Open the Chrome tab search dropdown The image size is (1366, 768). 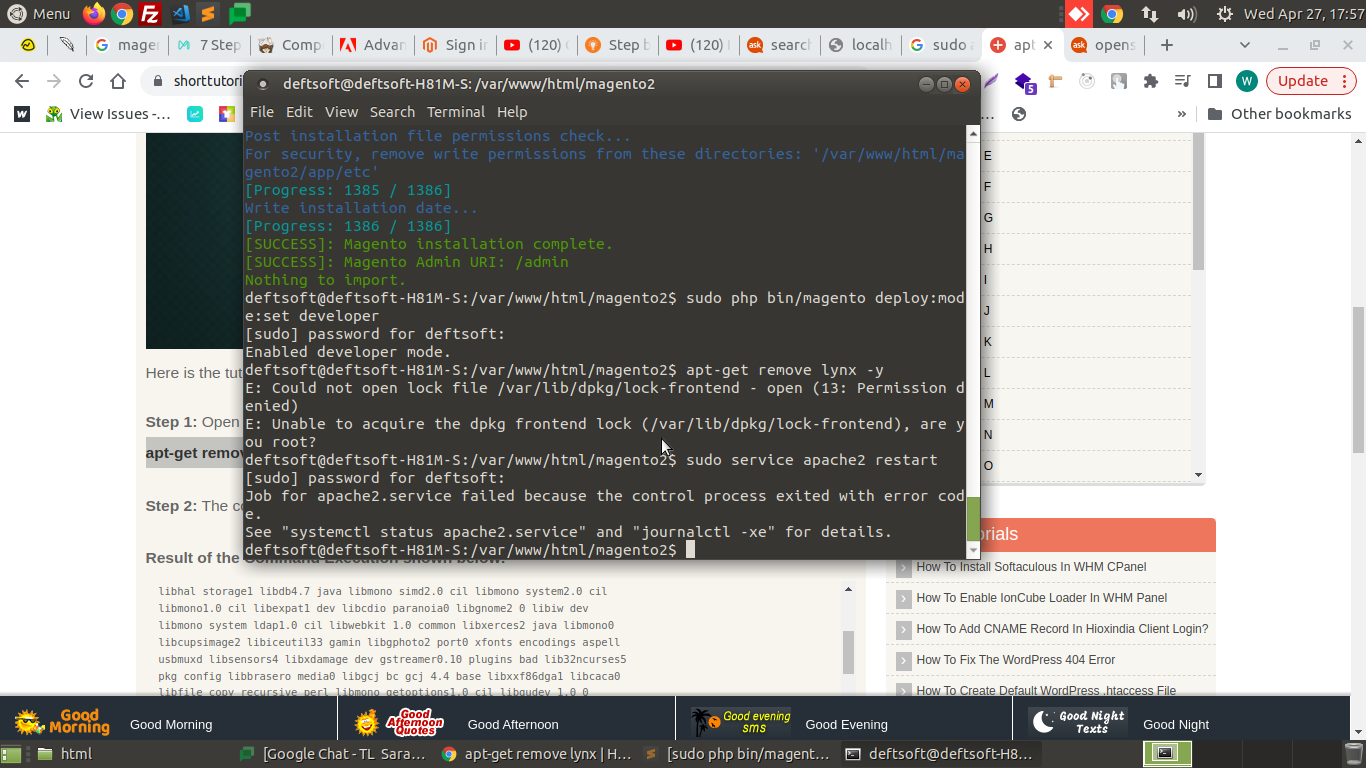[x=1245, y=45]
